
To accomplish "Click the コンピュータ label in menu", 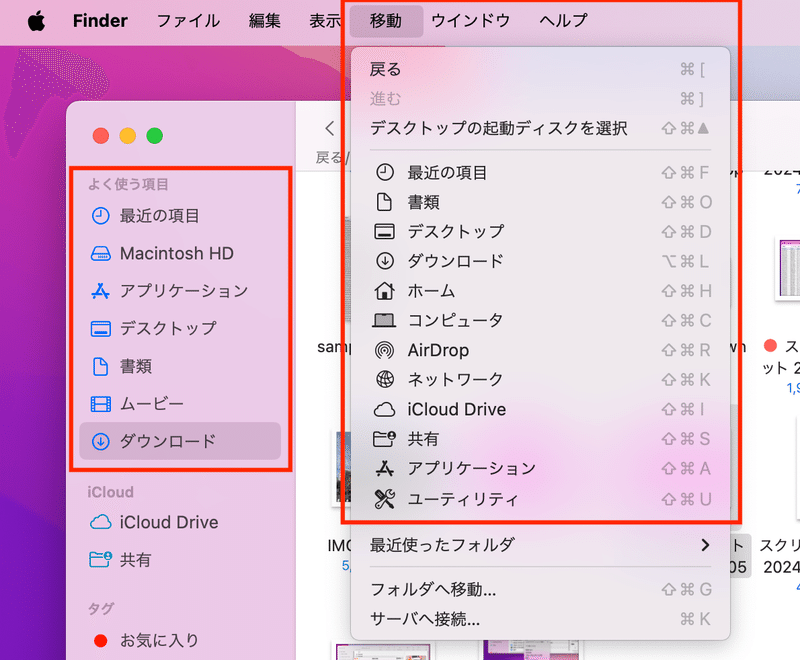I will click(x=455, y=320).
